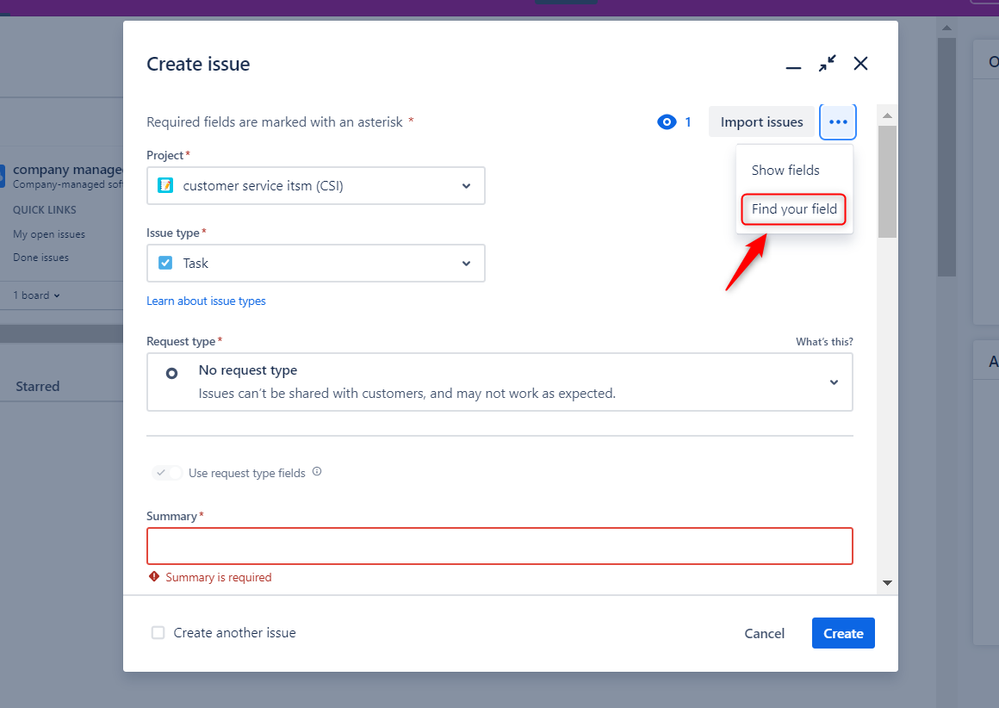Click the Cancel button
This screenshot has width=999, height=708.
[764, 633]
